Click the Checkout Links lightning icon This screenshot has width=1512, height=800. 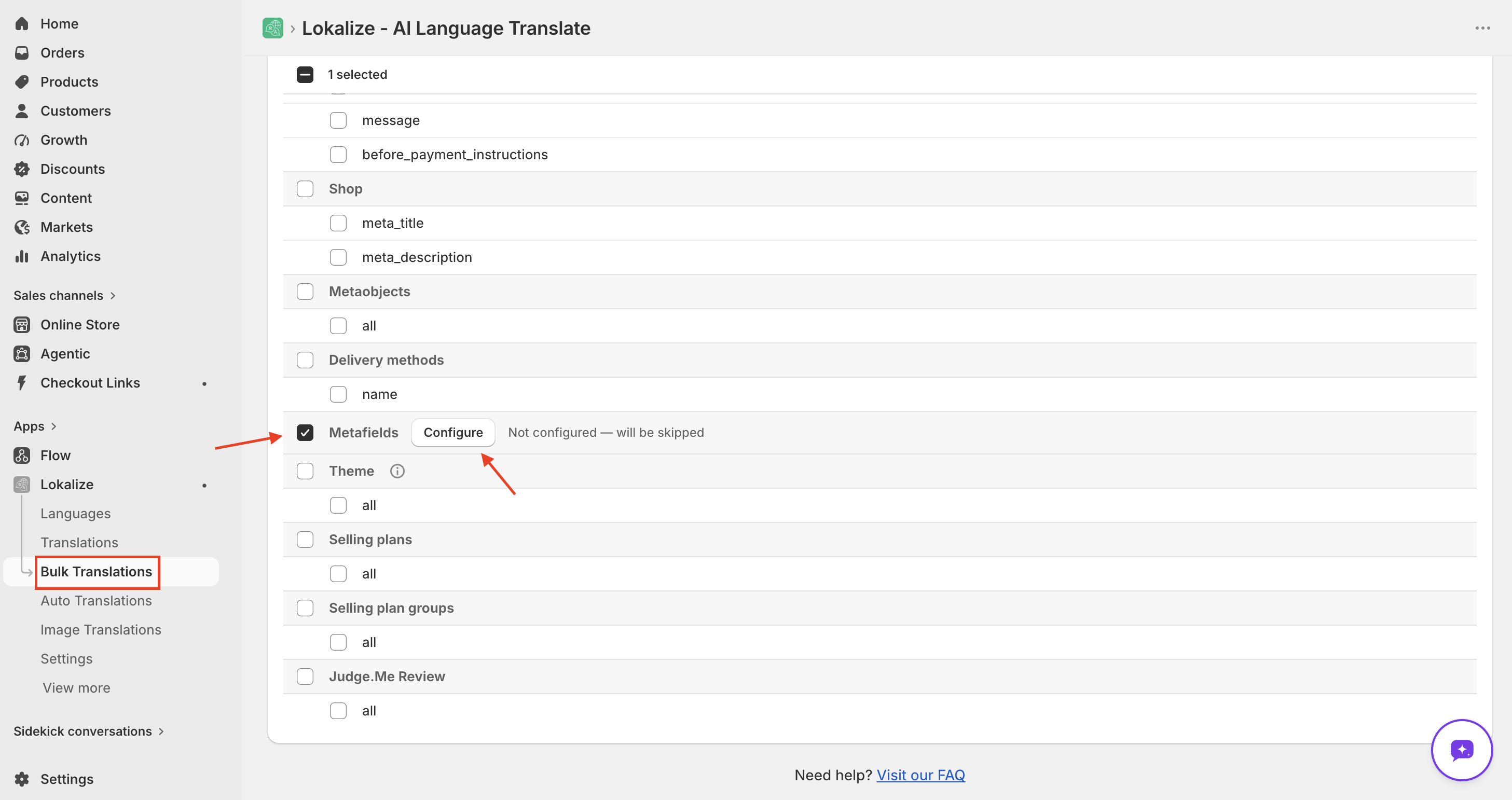click(22, 383)
